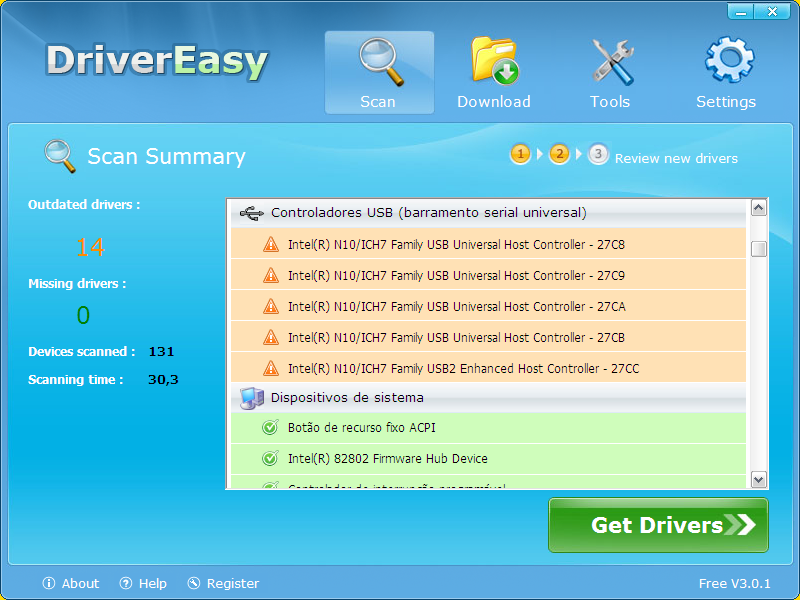Switch to the Download tab

click(x=493, y=72)
